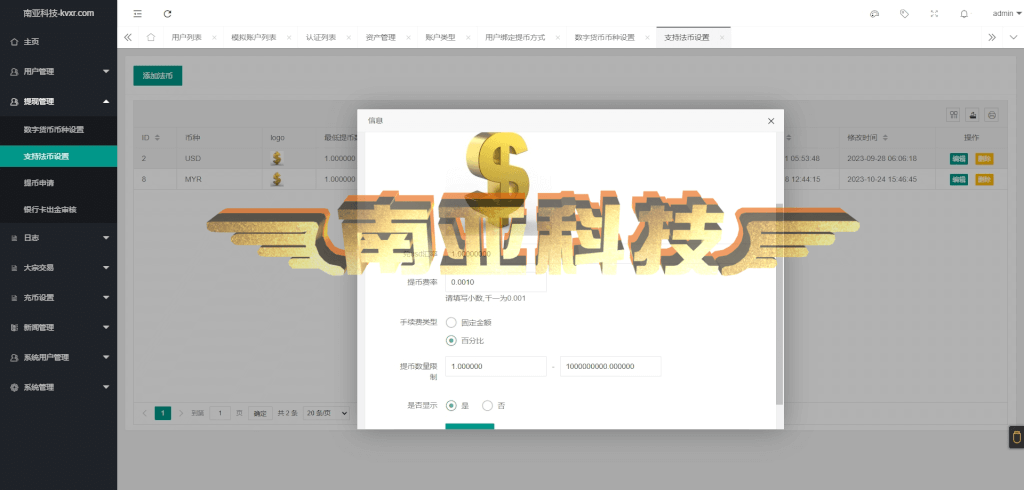Click the floating widget icon at right edge
The height and width of the screenshot is (490, 1024).
1016,436
